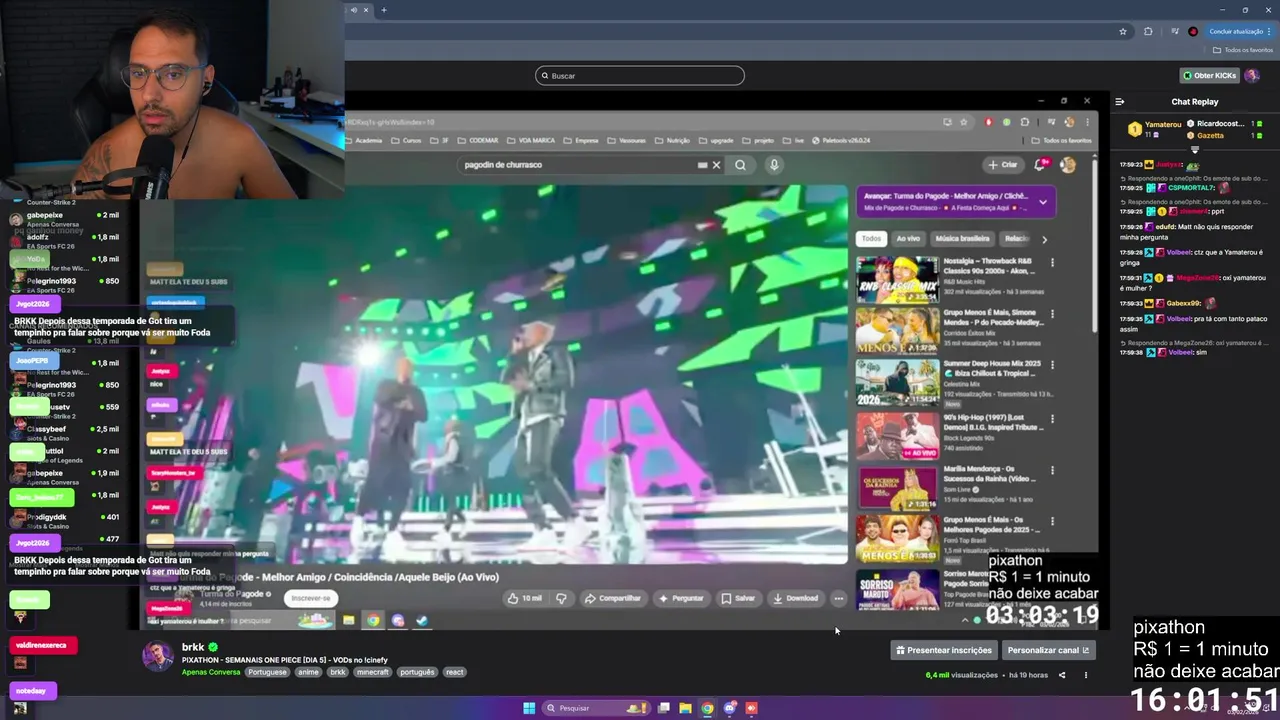The width and height of the screenshot is (1280, 720).
Task: Click the Presentear inscrições button
Action: (944, 650)
